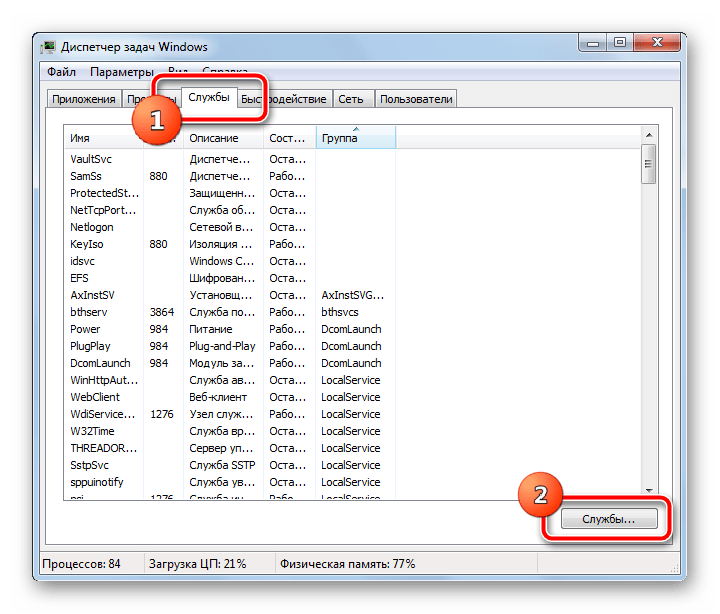The image size is (720, 614).
Task: Click the Физическая память: 77% status entry
Action: point(348,564)
